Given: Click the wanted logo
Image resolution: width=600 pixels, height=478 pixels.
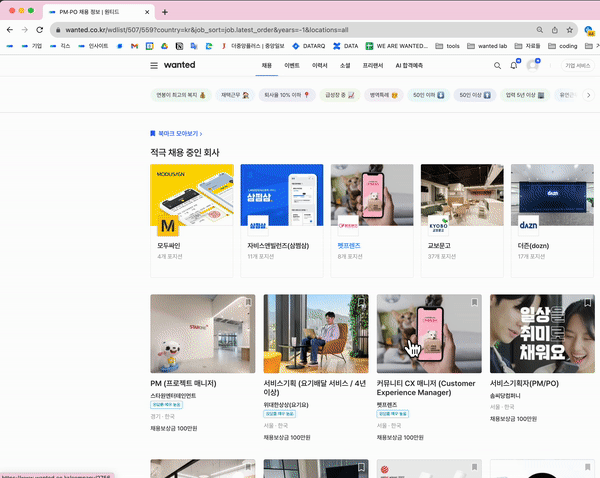Looking at the screenshot, I should [x=179, y=65].
